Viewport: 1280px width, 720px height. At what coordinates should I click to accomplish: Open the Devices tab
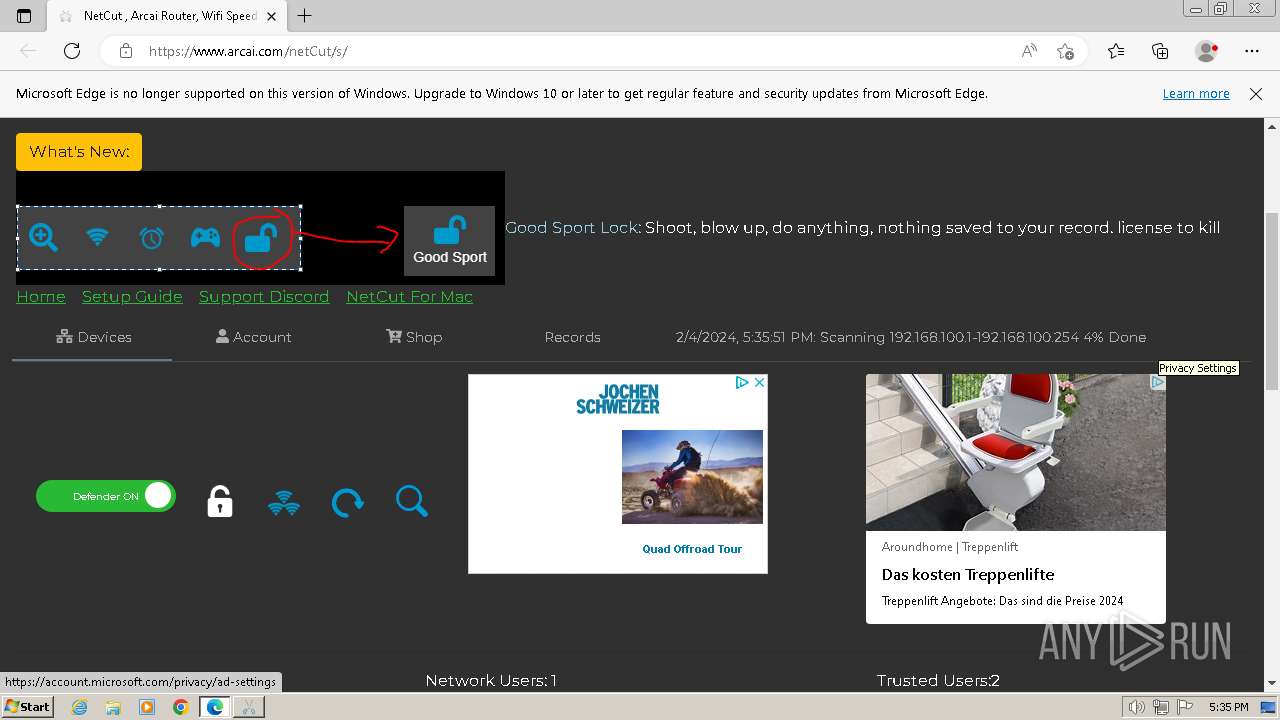(93, 337)
